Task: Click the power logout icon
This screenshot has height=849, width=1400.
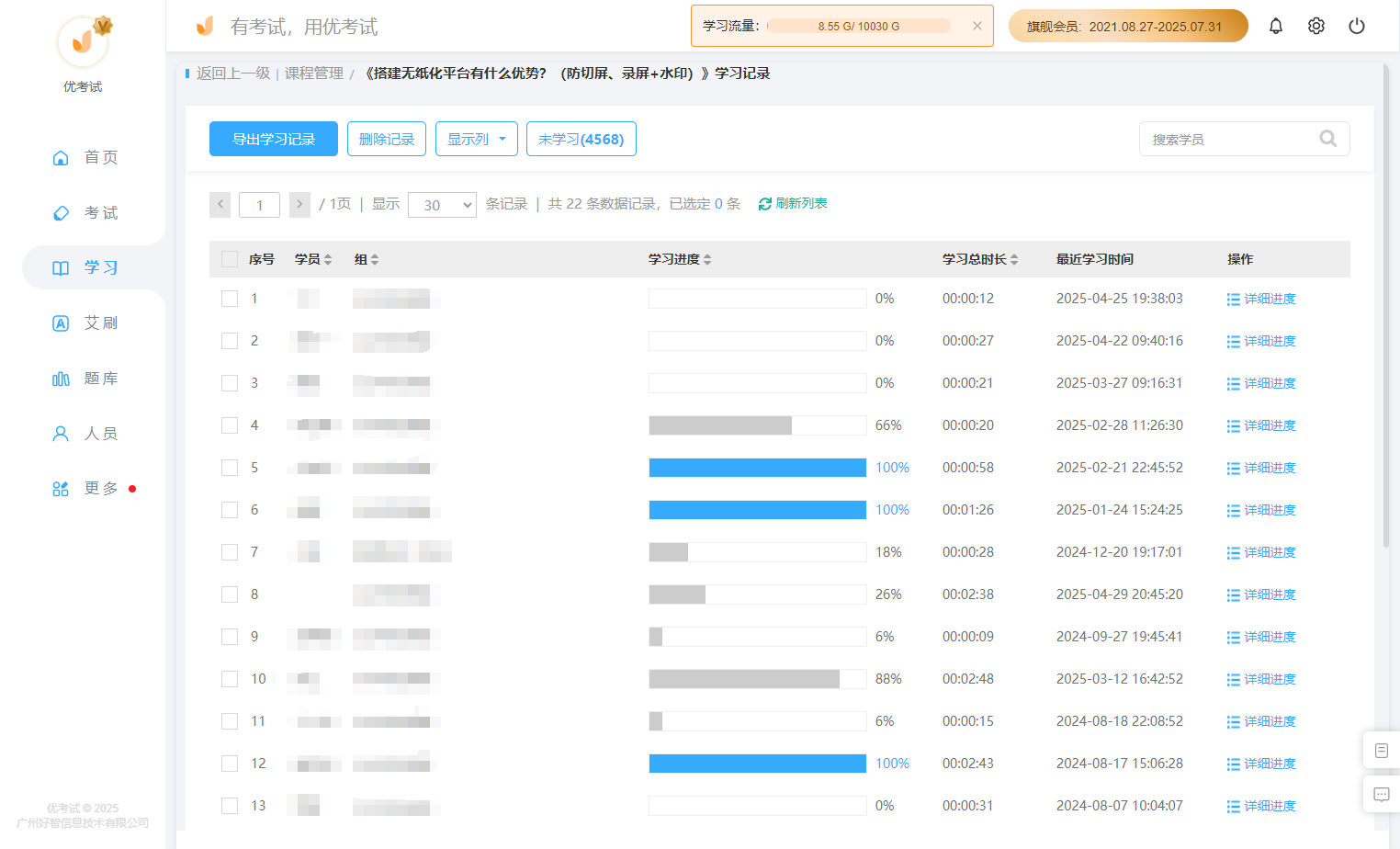Action: 1357,26
